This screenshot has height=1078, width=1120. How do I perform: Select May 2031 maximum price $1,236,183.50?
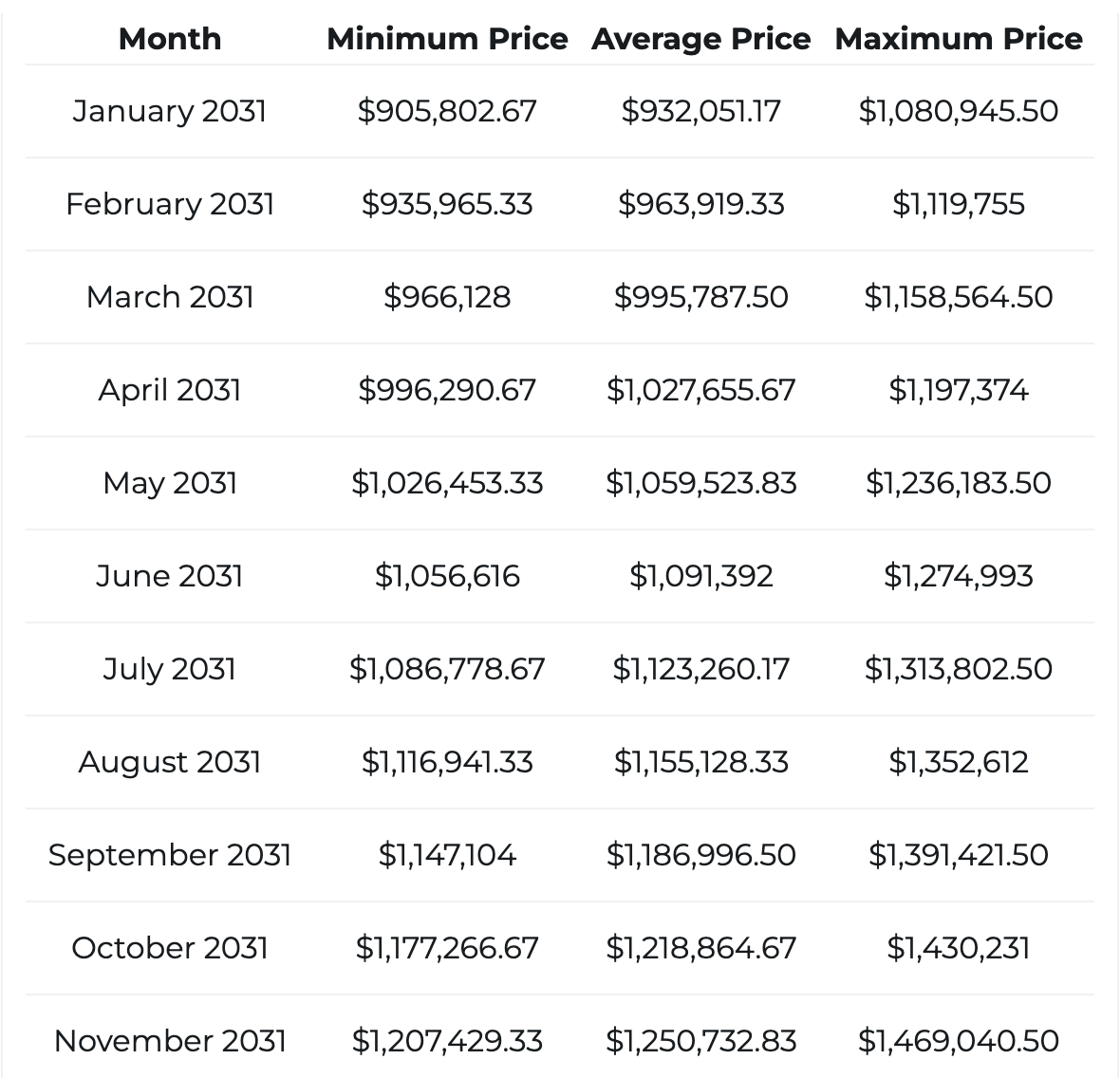[959, 483]
